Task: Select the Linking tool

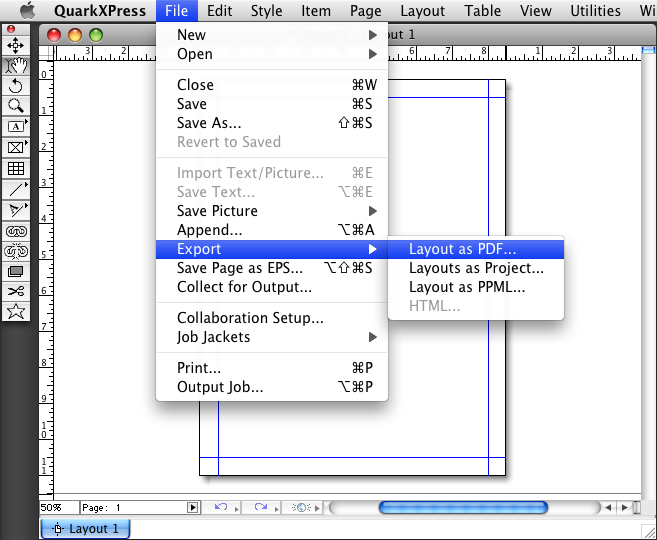Action: 16,231
